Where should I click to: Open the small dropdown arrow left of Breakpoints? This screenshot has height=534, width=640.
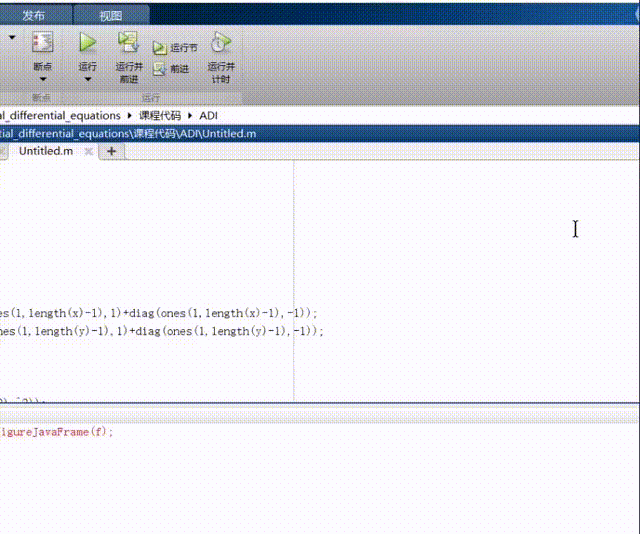12,37
